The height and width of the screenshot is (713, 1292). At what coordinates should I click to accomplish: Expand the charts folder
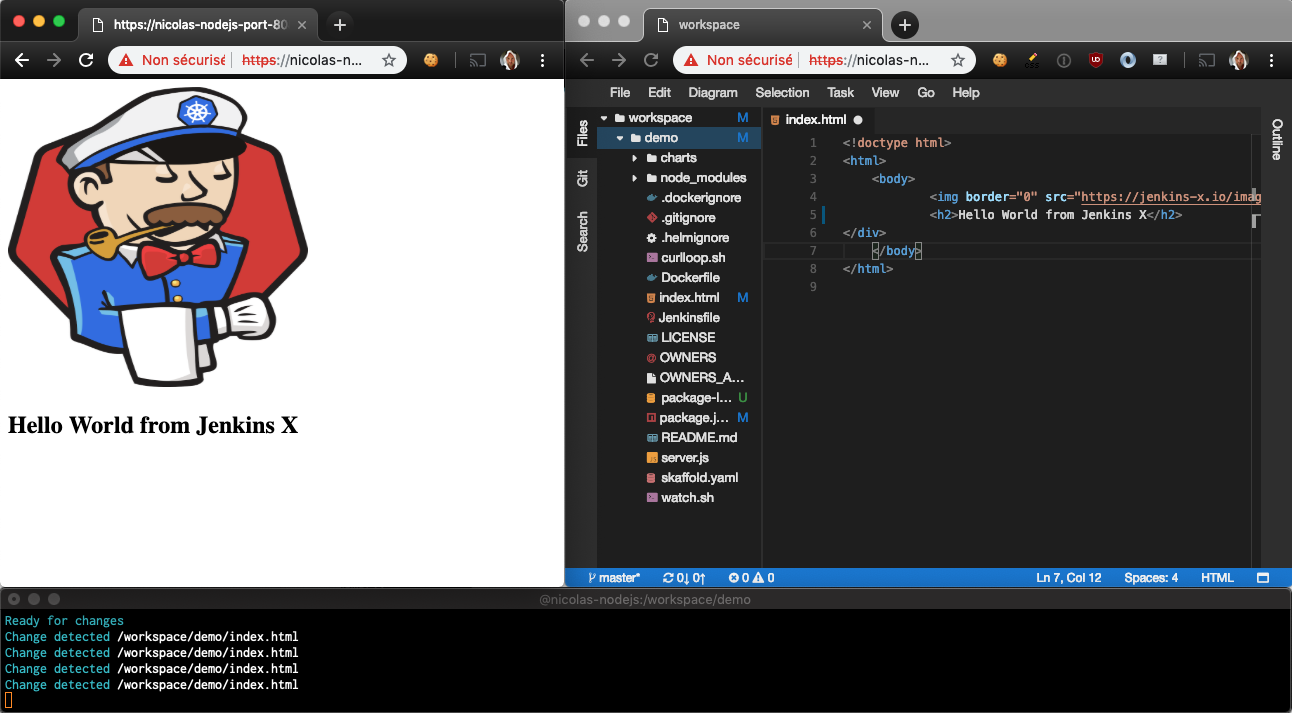[x=635, y=158]
